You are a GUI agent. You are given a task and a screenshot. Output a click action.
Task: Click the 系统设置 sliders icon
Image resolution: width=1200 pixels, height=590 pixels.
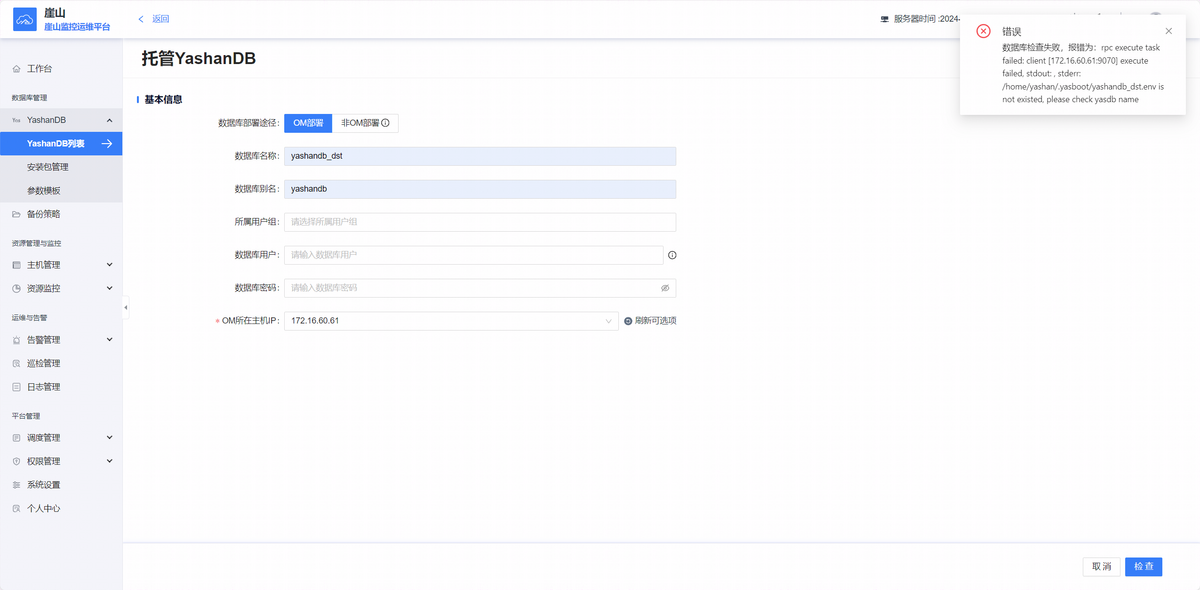click(x=16, y=485)
